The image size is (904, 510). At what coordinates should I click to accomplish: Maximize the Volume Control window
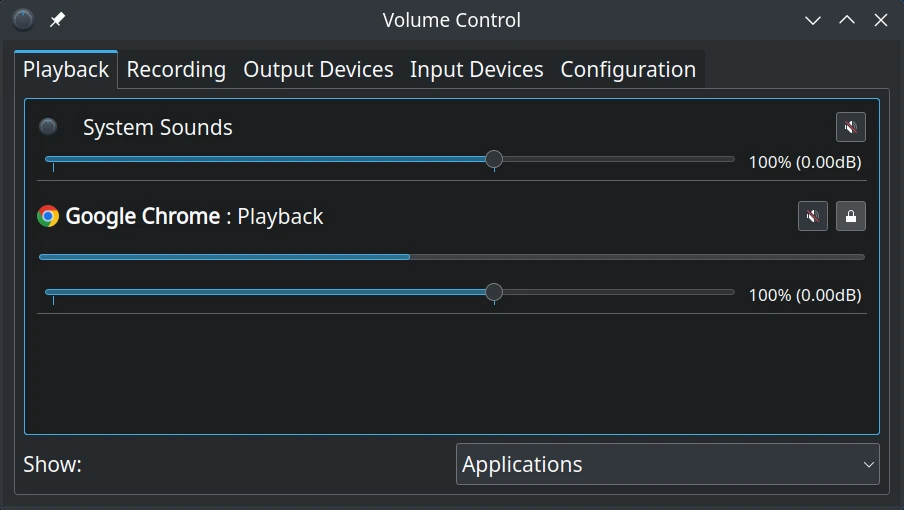pyautogui.click(x=846, y=20)
